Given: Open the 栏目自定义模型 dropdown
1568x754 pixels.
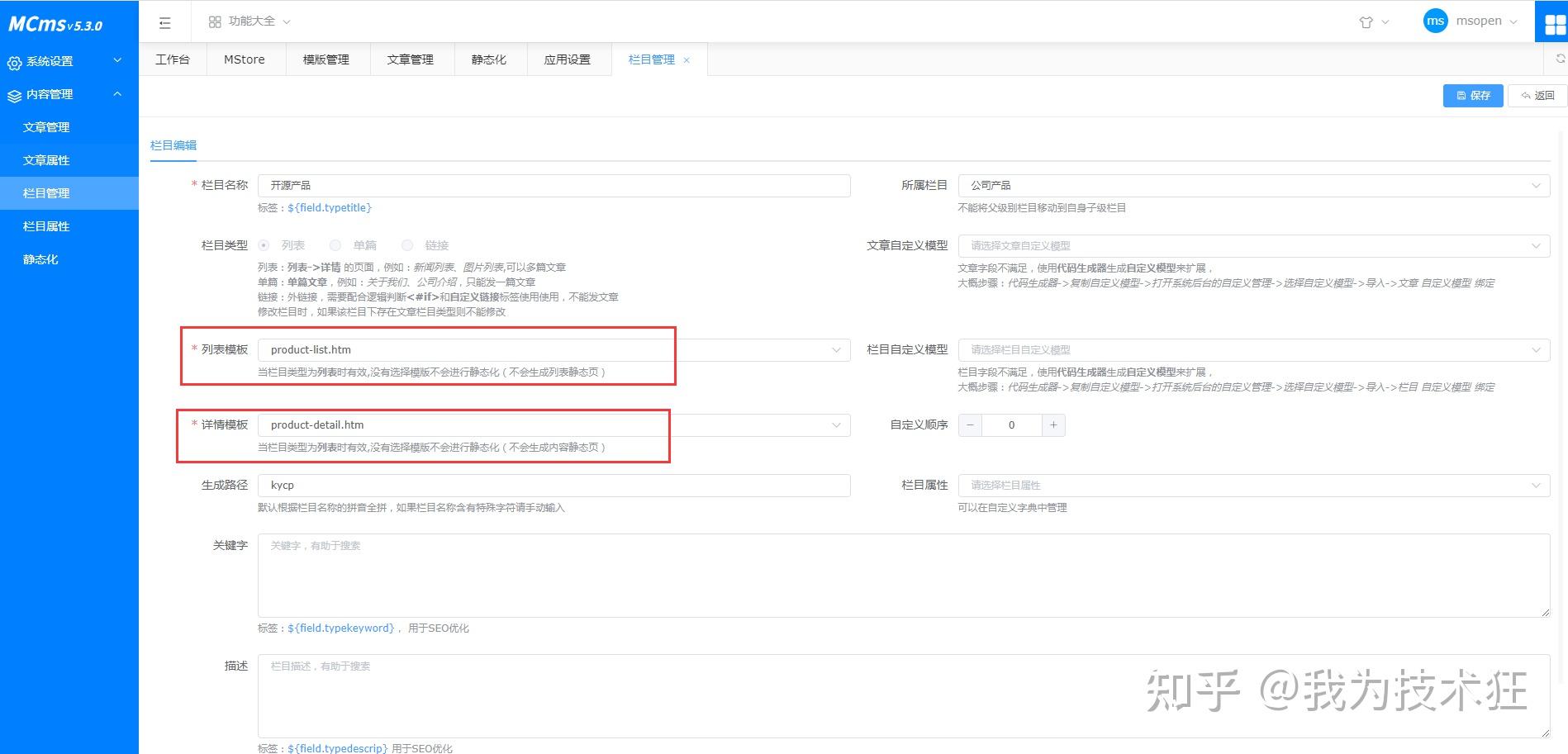Looking at the screenshot, I should (x=1254, y=350).
